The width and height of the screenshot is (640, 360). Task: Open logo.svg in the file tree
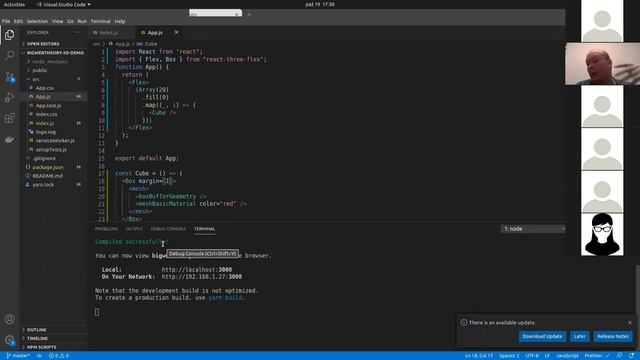[46, 132]
